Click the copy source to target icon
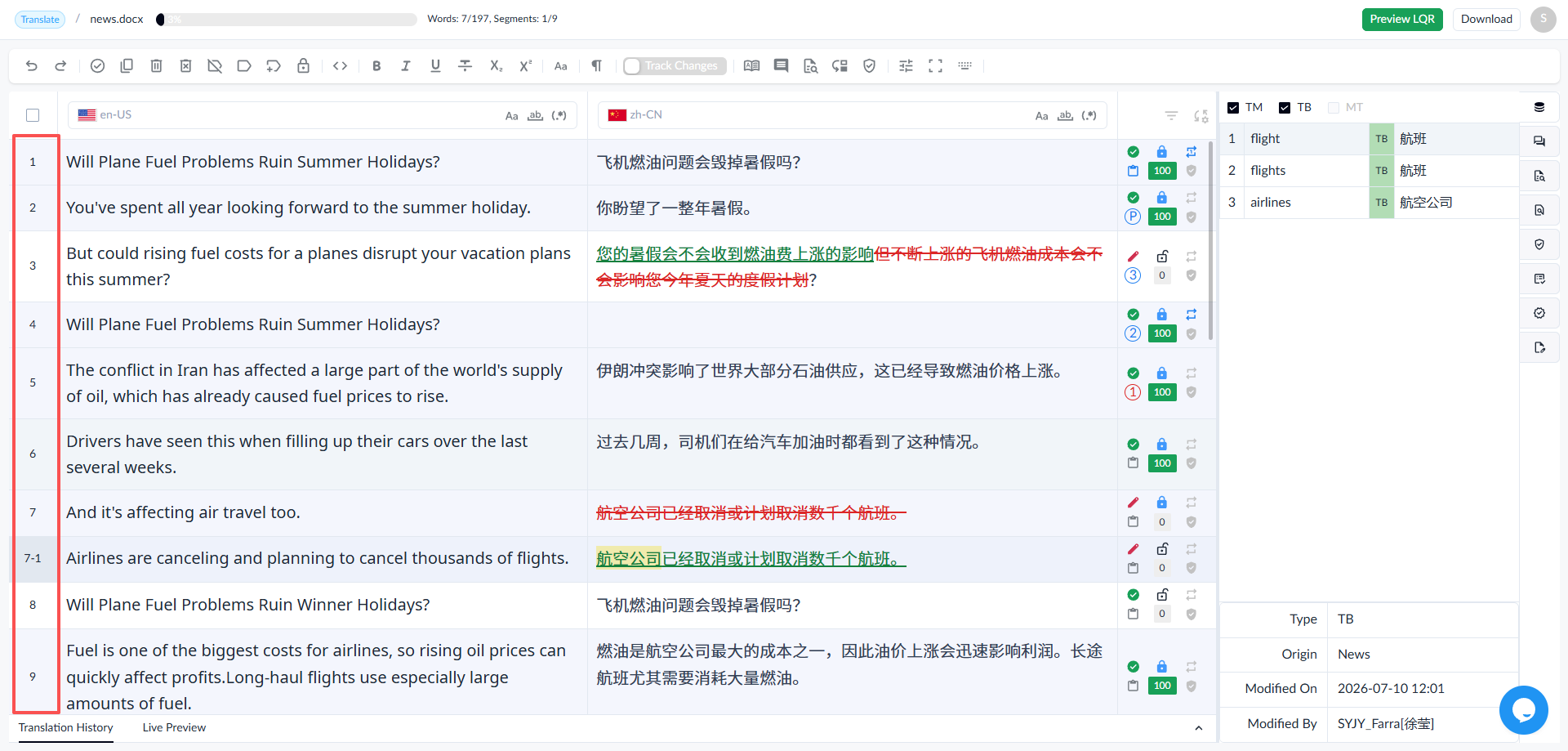Image resolution: width=1568 pixels, height=751 pixels. pos(127,66)
